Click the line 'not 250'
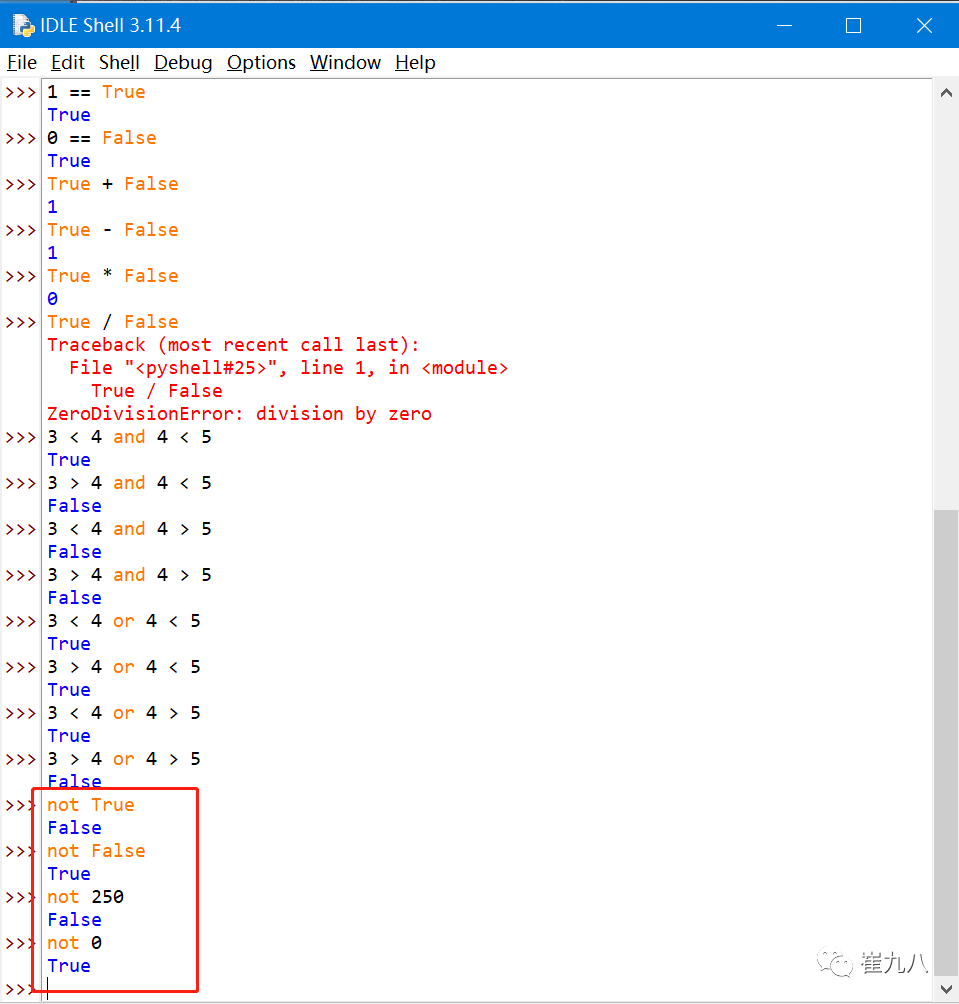 (x=85, y=897)
